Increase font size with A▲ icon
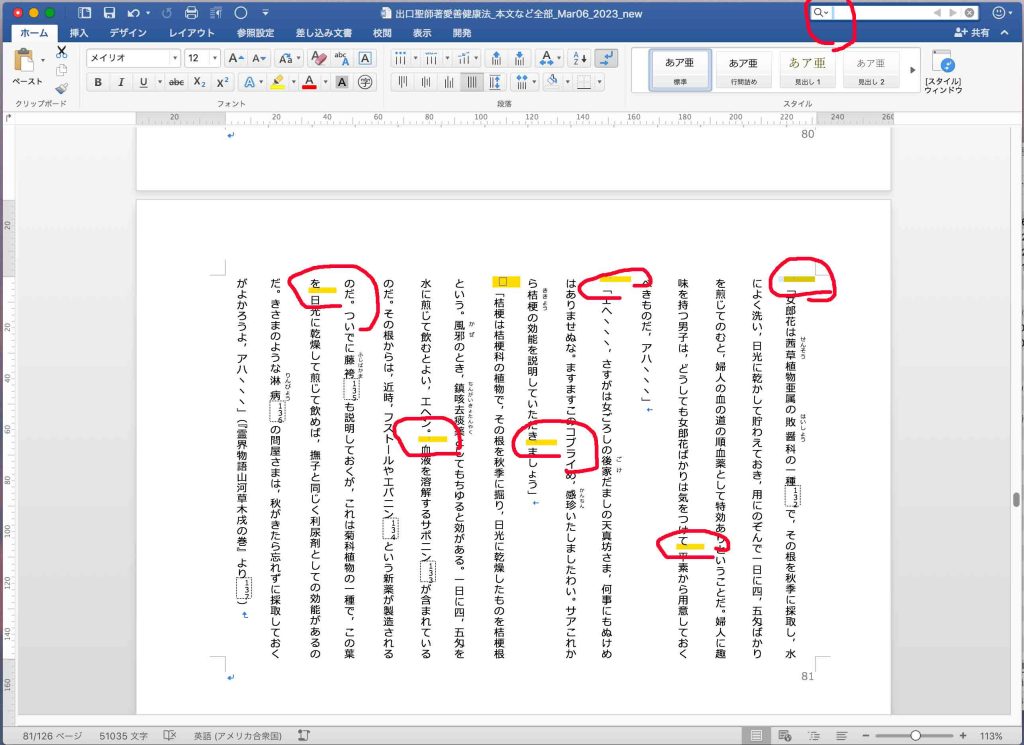Image resolution: width=1024 pixels, height=745 pixels. pos(235,58)
